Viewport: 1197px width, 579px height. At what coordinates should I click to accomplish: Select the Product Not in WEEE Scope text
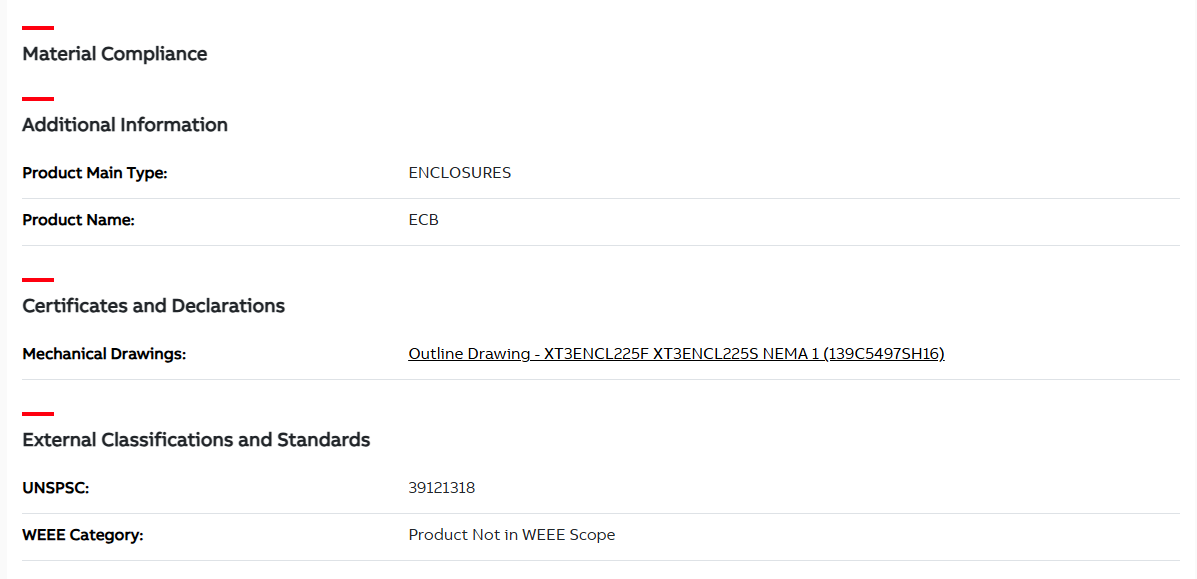pyautogui.click(x=512, y=535)
